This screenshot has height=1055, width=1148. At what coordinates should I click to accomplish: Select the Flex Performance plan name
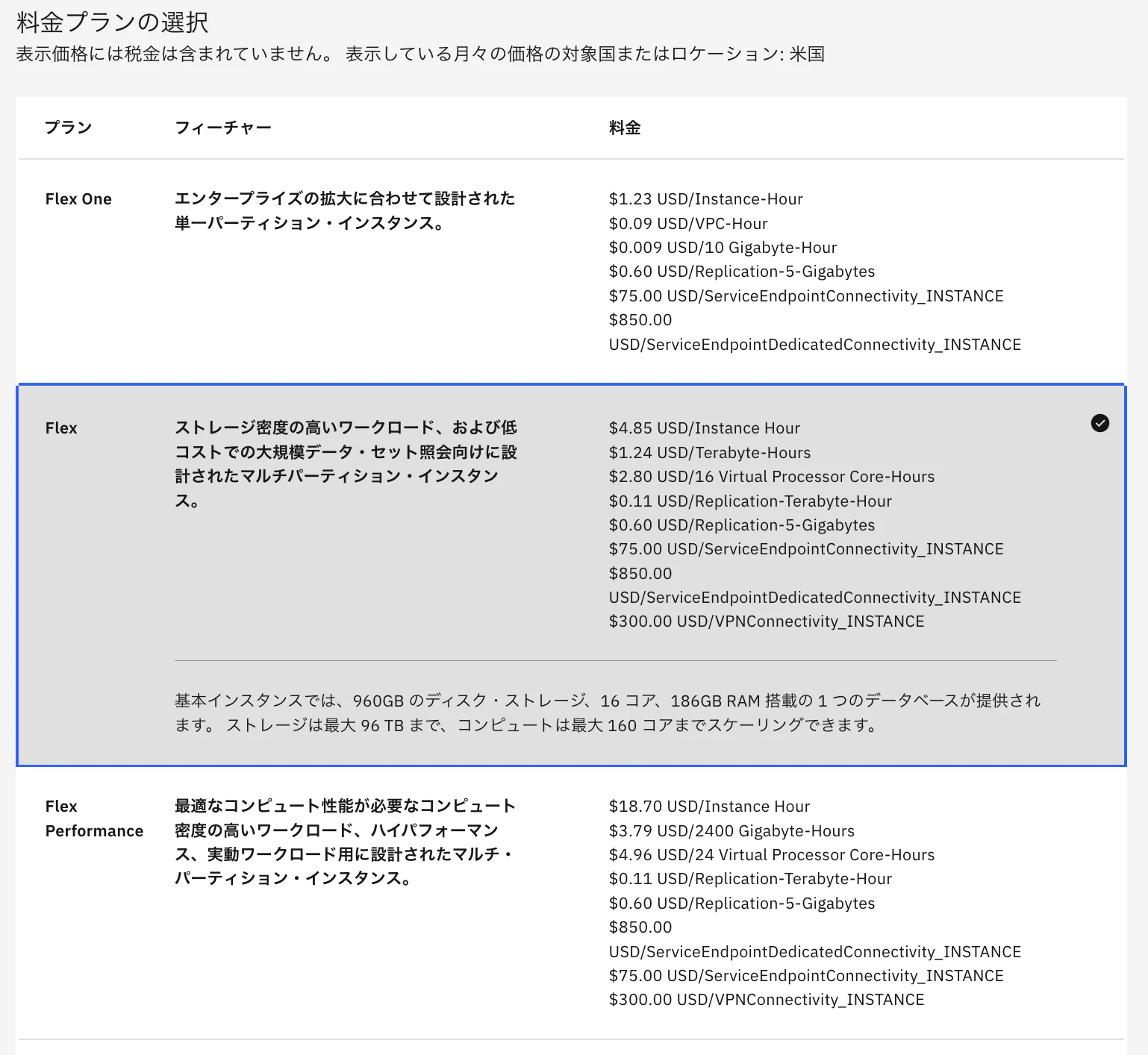tap(94, 818)
